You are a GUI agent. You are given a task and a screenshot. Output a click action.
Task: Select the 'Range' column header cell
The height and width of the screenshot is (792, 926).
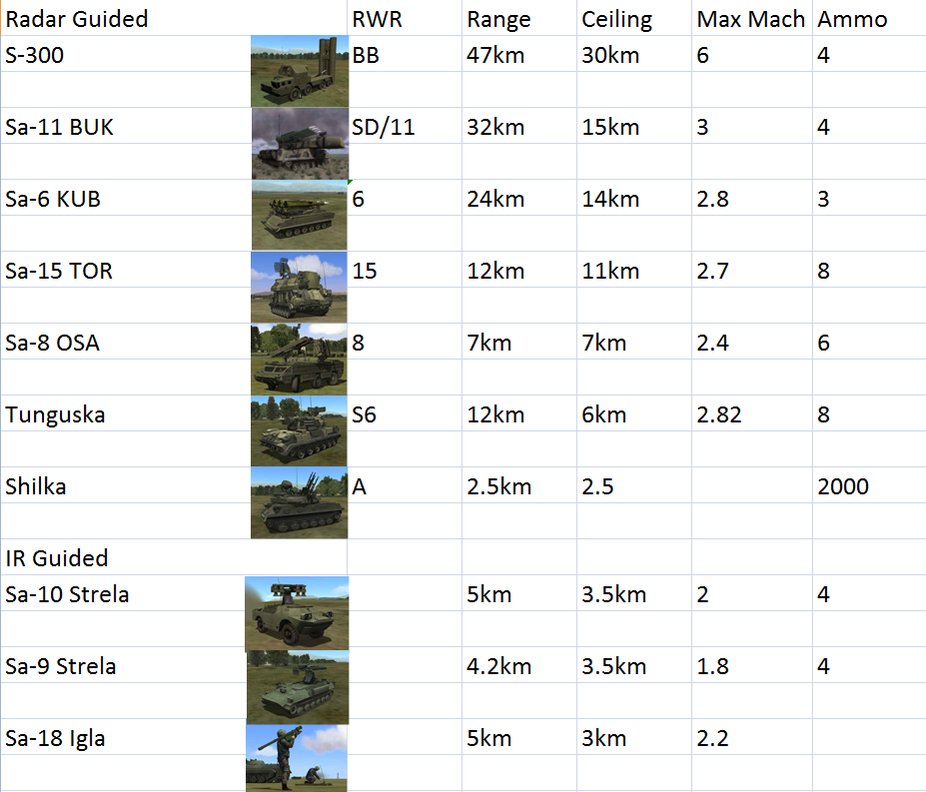519,18
